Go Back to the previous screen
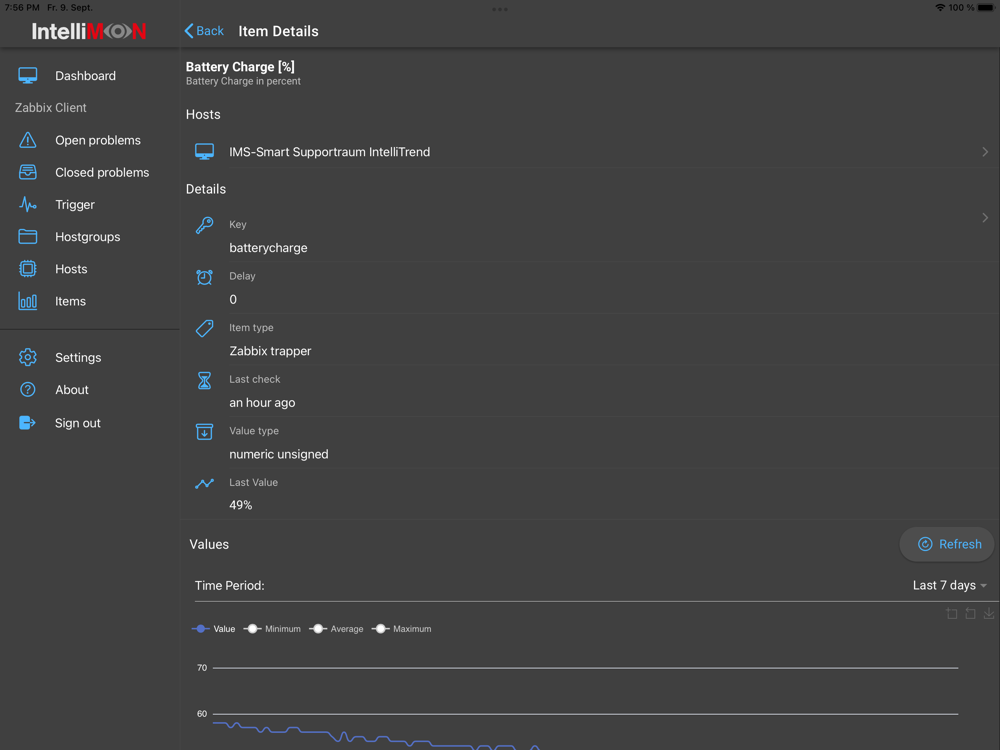Screen dimensions: 1000x750 point(204,31)
